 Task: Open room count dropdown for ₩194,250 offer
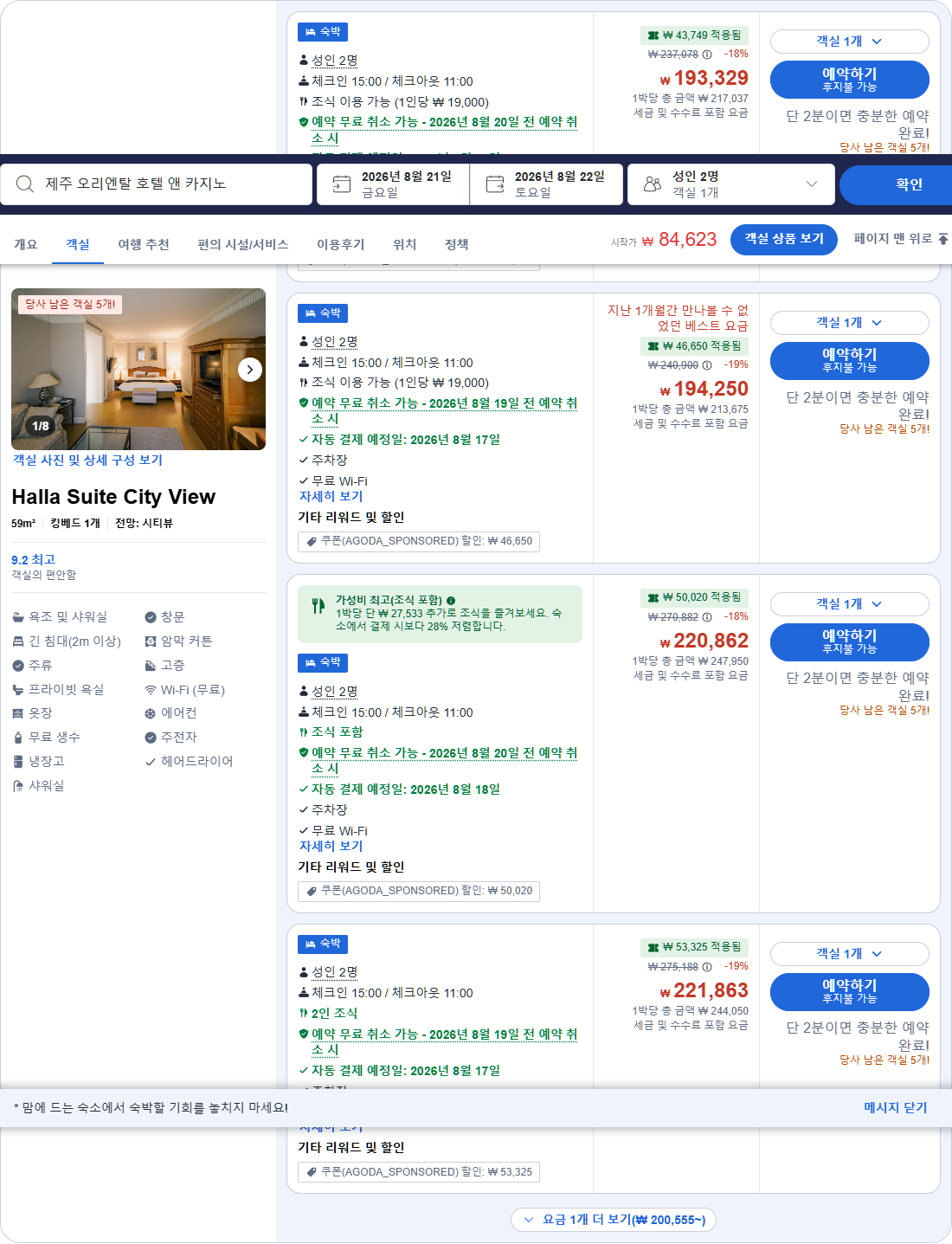(849, 323)
